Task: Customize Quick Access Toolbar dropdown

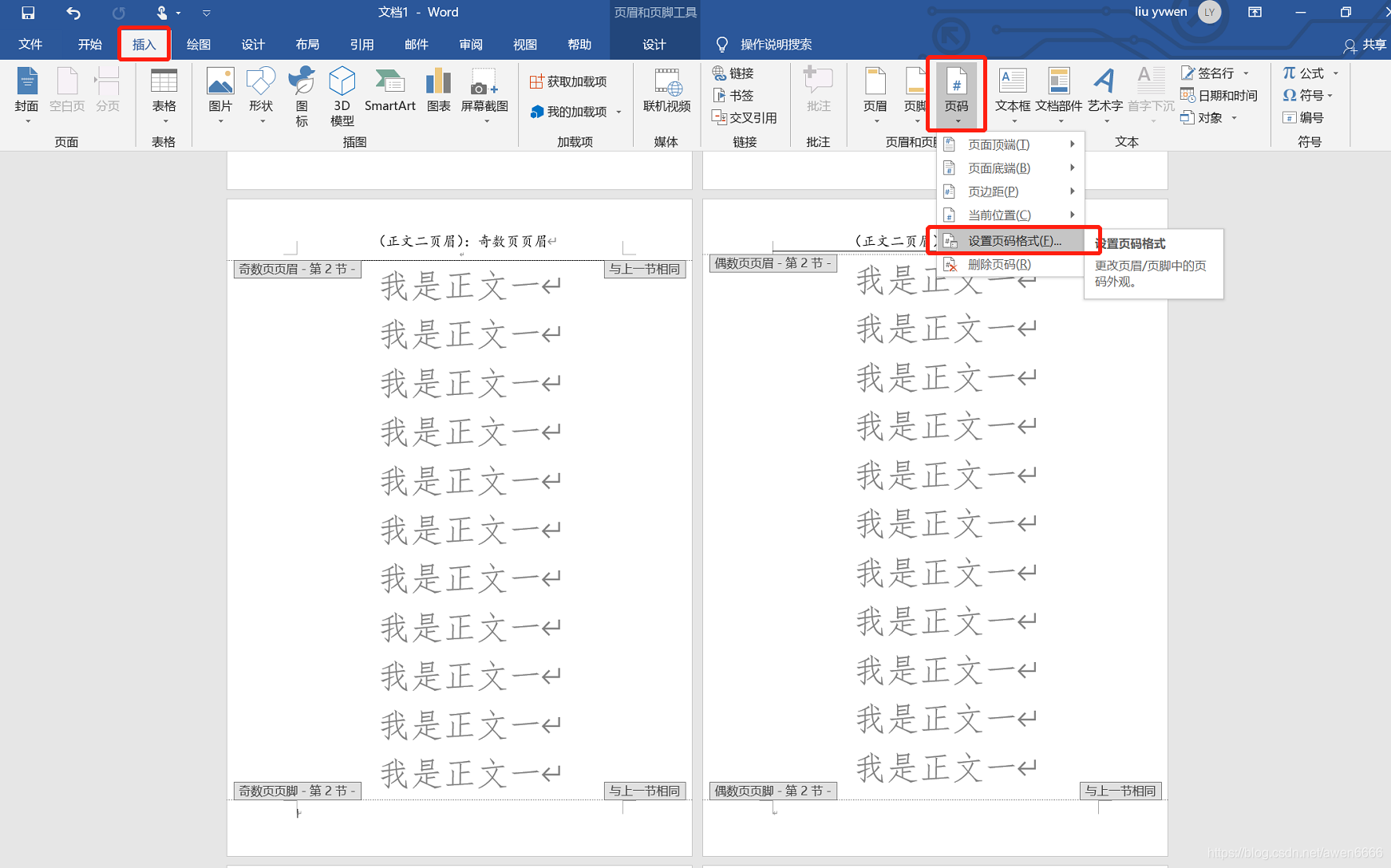Action: coord(207,13)
